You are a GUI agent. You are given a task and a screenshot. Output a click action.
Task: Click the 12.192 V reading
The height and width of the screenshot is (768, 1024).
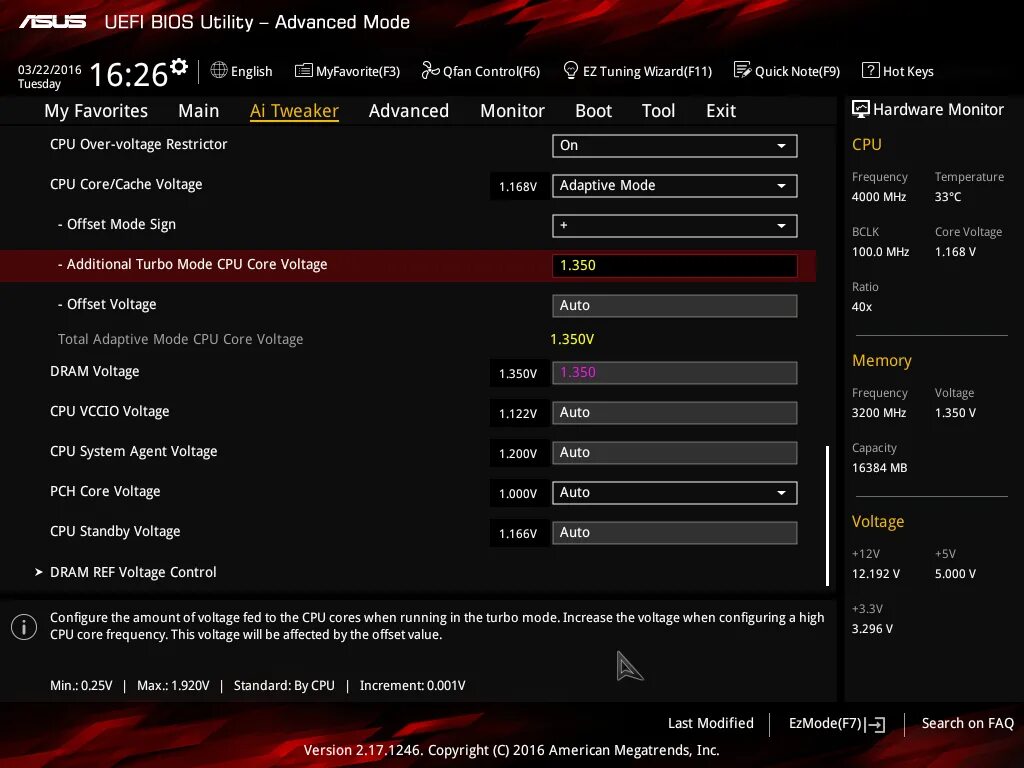pos(876,573)
